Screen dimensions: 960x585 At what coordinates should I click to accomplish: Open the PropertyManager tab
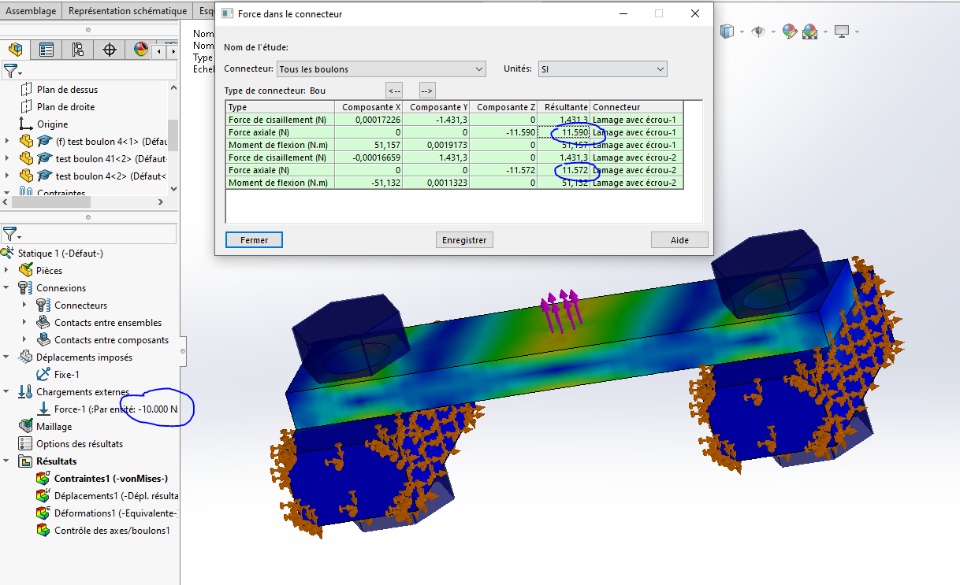(46, 50)
